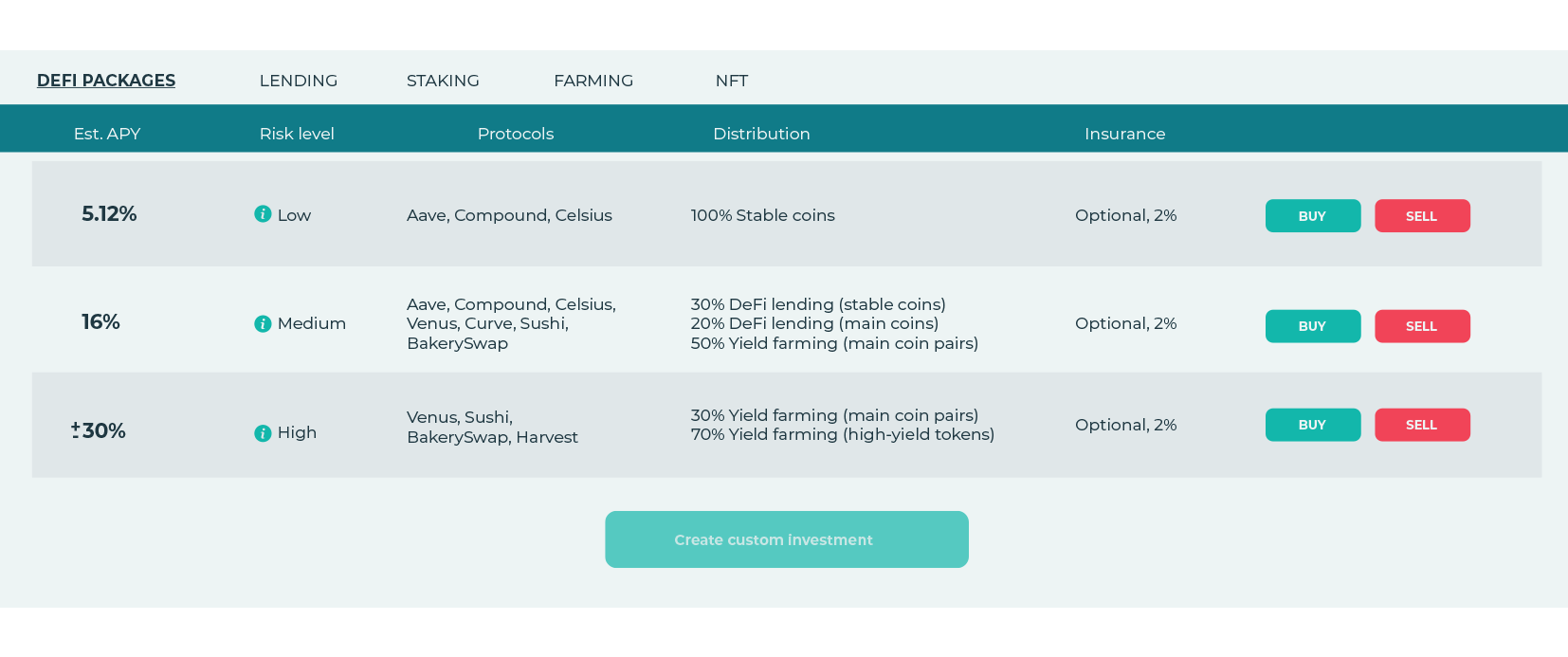Click the Protocols column header
This screenshot has height=657, width=1568.
tap(516, 134)
